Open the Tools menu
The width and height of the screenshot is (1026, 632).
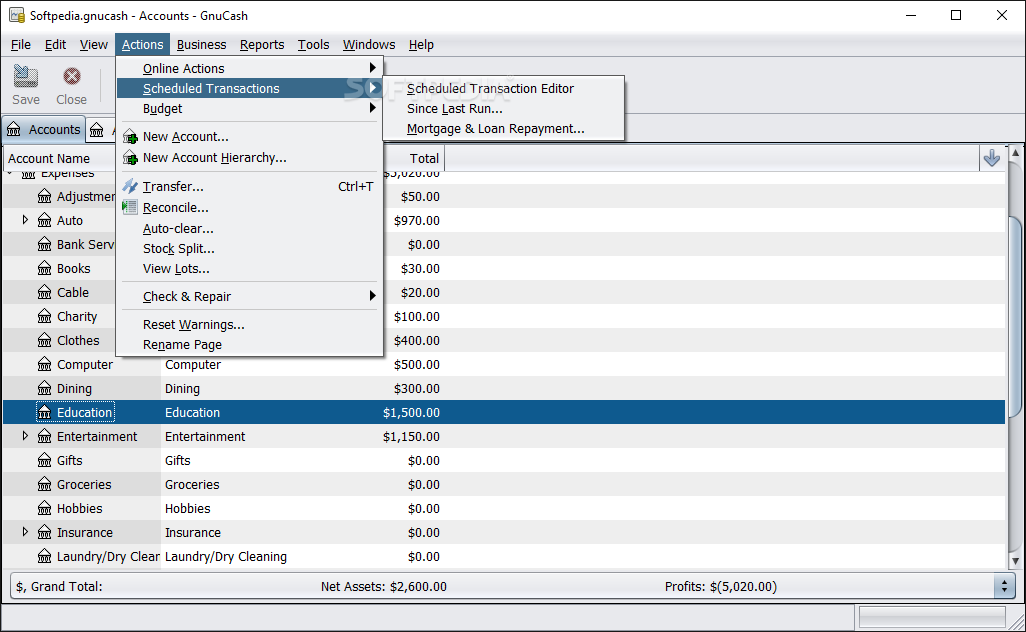click(x=313, y=44)
